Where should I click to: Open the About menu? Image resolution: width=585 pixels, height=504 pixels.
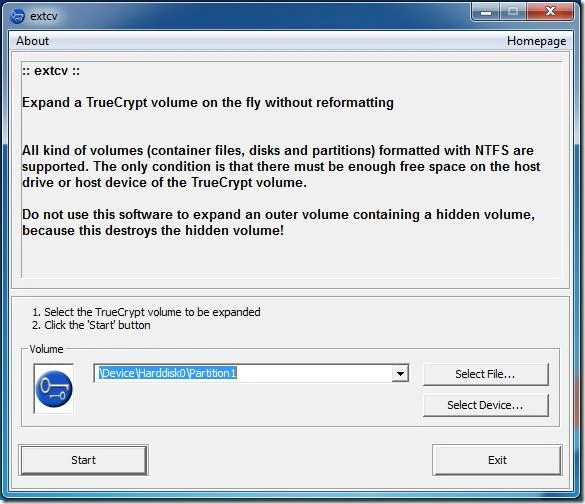[x=32, y=41]
